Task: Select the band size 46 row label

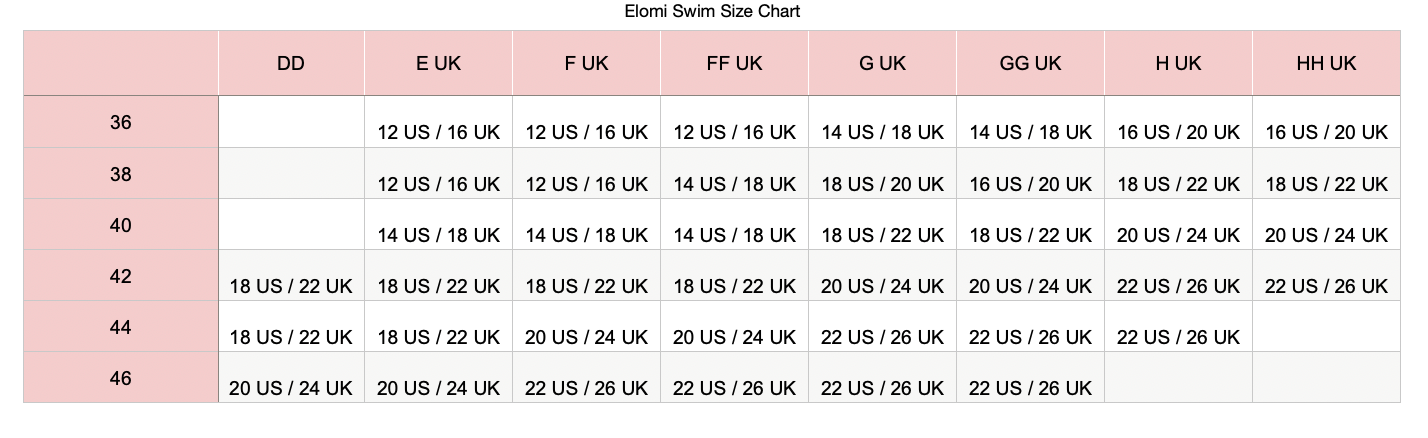Action: tap(120, 378)
